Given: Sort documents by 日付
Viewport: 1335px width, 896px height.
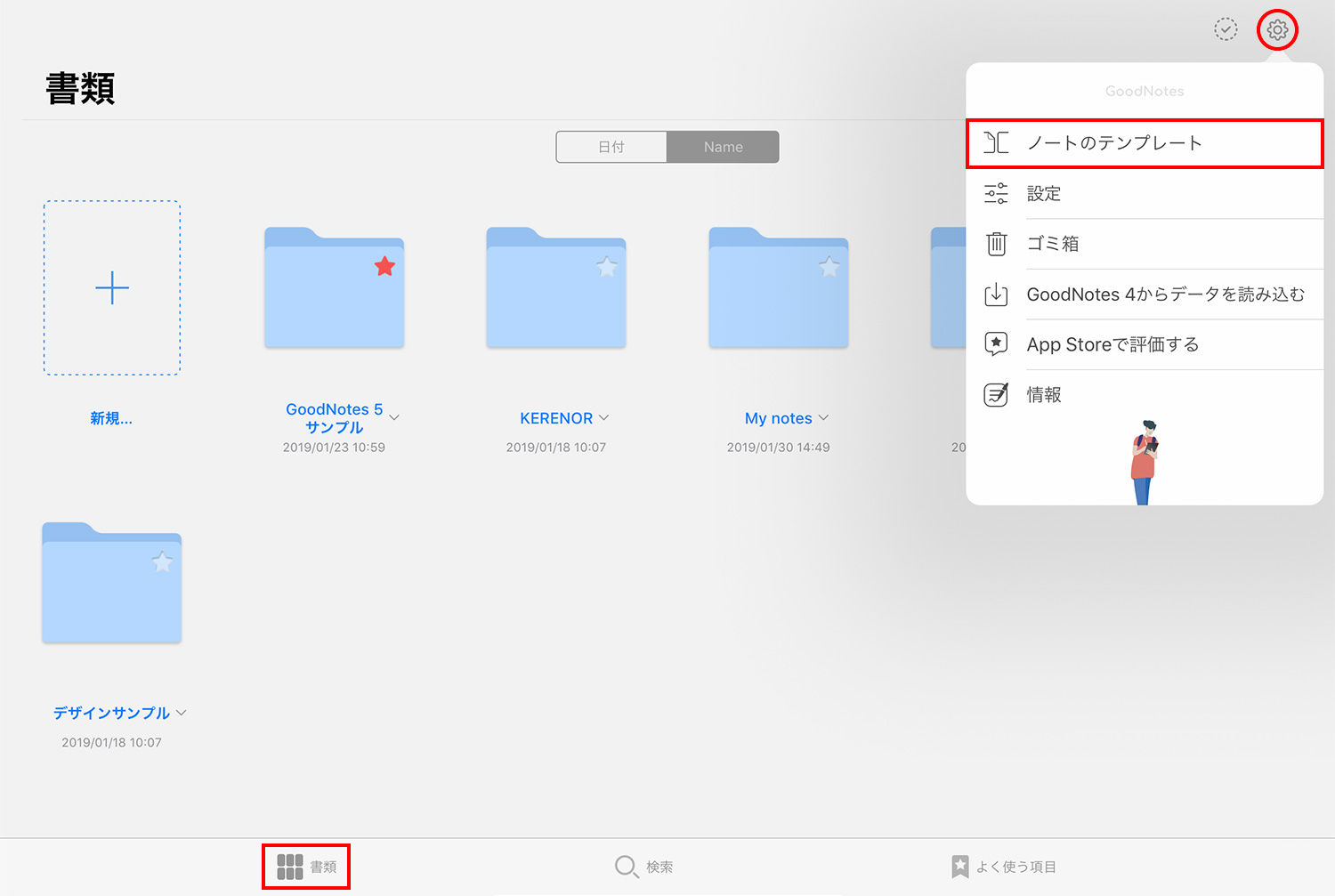Looking at the screenshot, I should (611, 147).
